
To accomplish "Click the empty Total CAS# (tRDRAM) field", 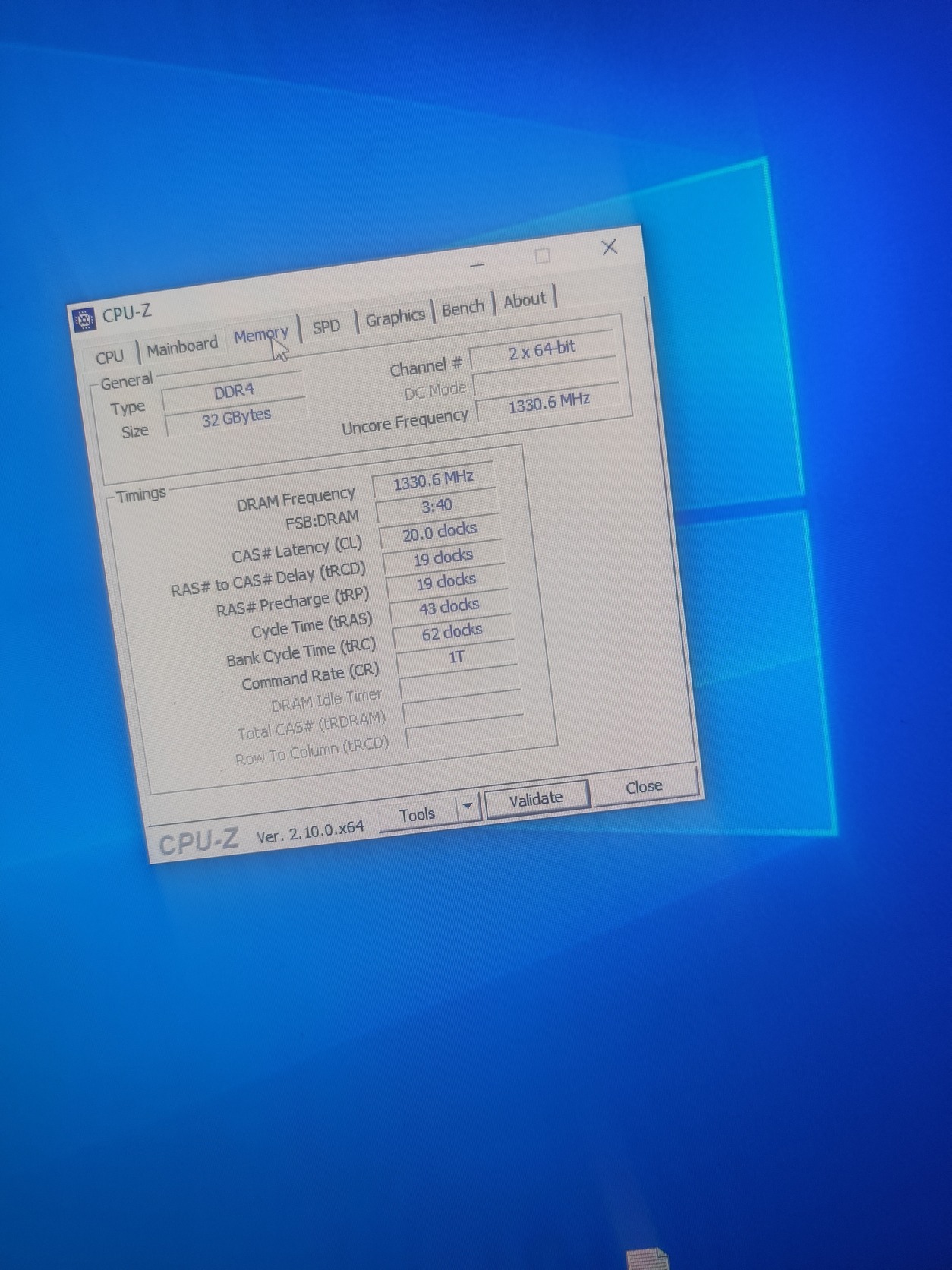I will point(463,707).
